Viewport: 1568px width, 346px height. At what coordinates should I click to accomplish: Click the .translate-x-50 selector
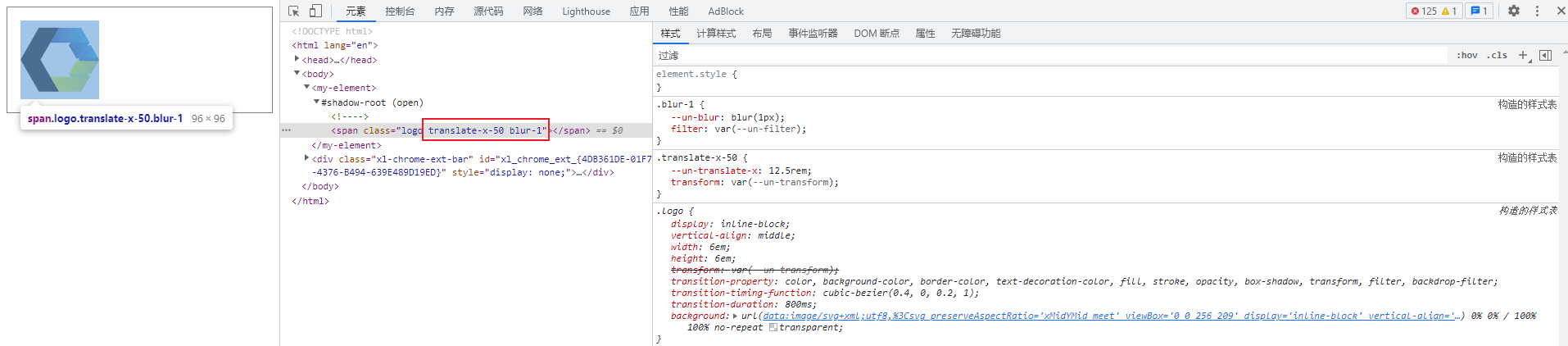(696, 157)
